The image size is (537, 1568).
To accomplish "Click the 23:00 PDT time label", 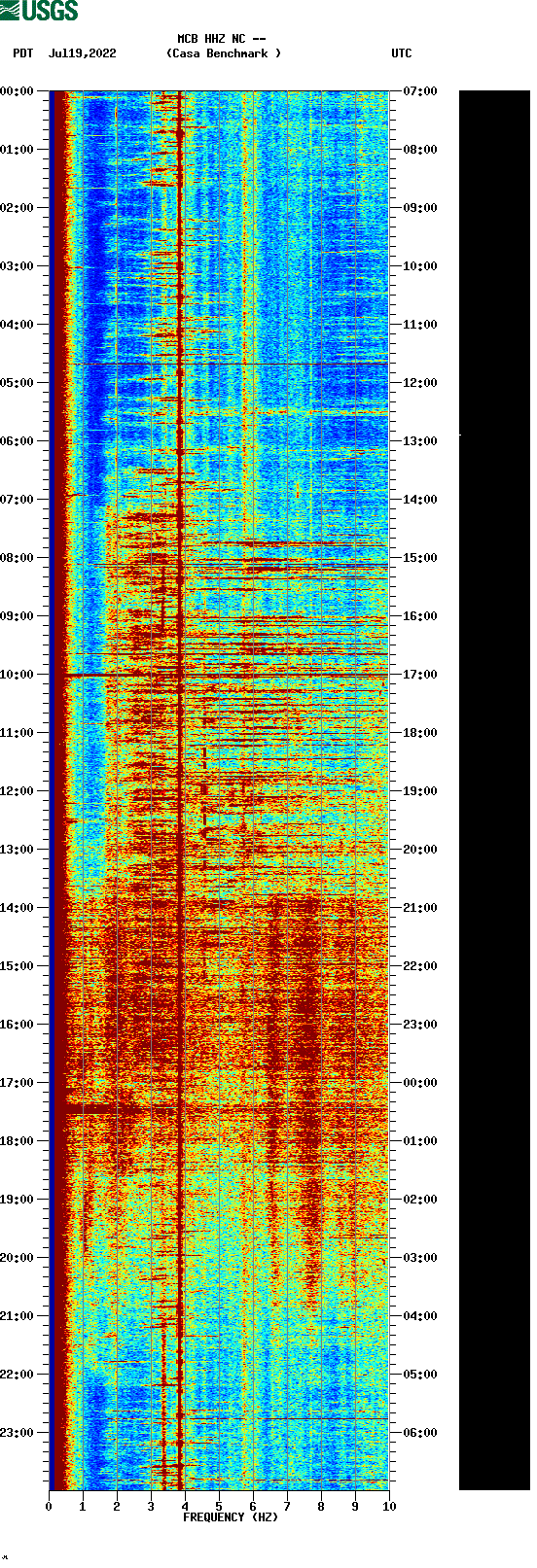I will (18, 1433).
